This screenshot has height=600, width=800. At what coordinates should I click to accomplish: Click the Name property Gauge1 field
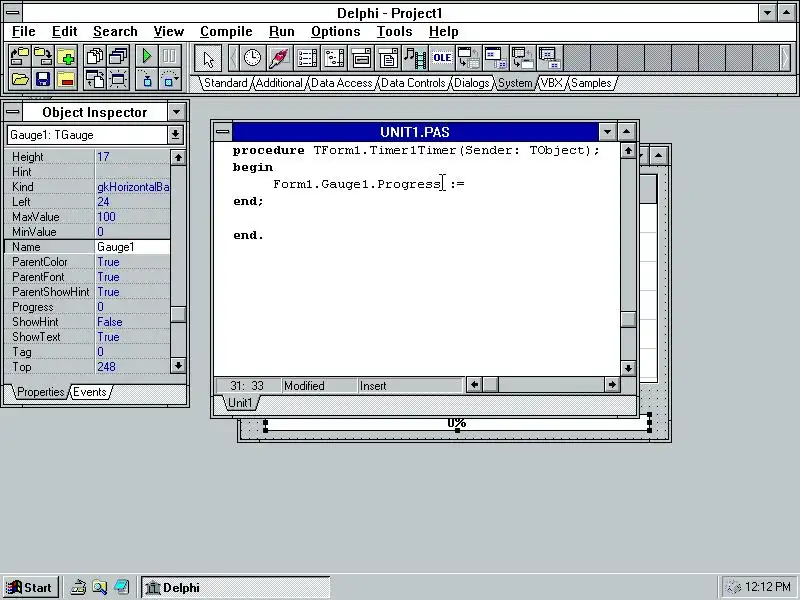pos(133,247)
